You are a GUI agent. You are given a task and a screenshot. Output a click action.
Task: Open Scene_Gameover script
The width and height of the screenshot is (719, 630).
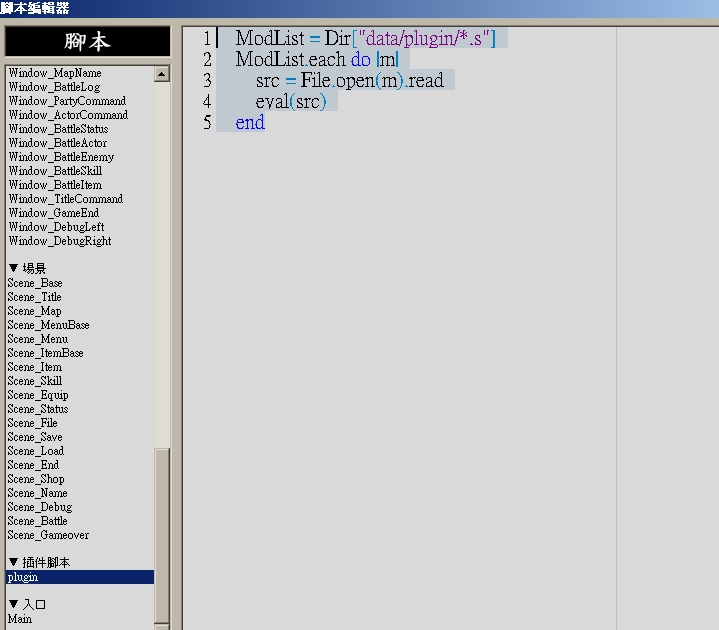click(48, 535)
